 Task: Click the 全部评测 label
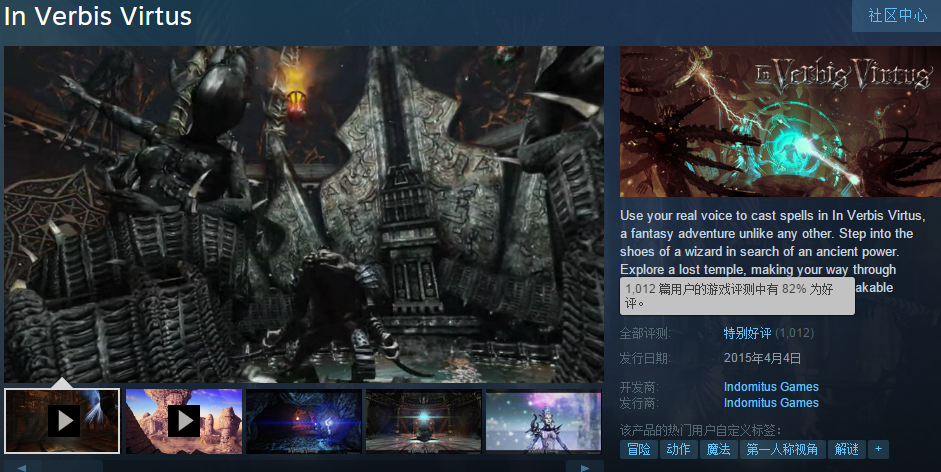point(645,333)
